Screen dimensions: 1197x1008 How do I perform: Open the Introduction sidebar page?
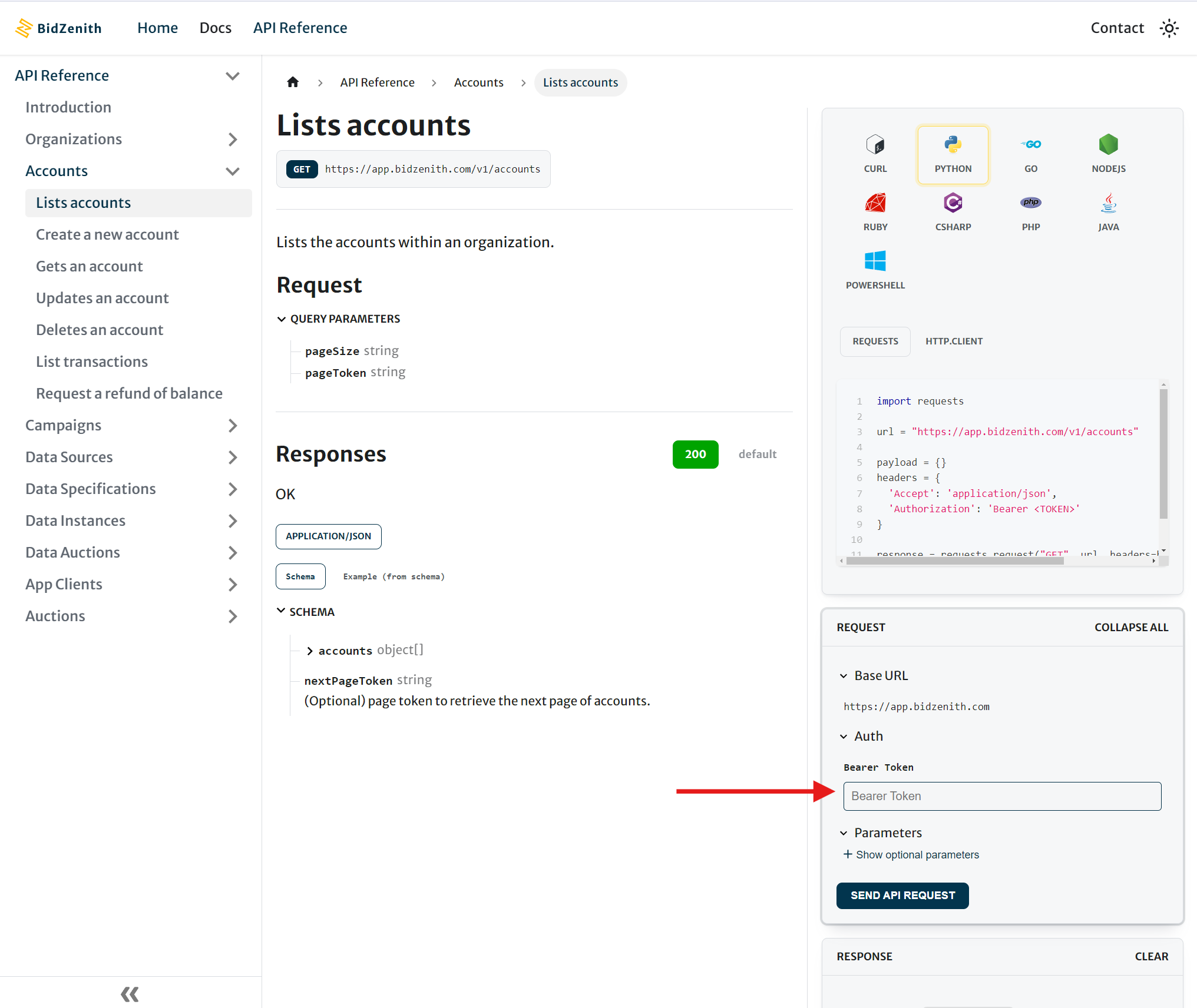pyautogui.click(x=68, y=107)
